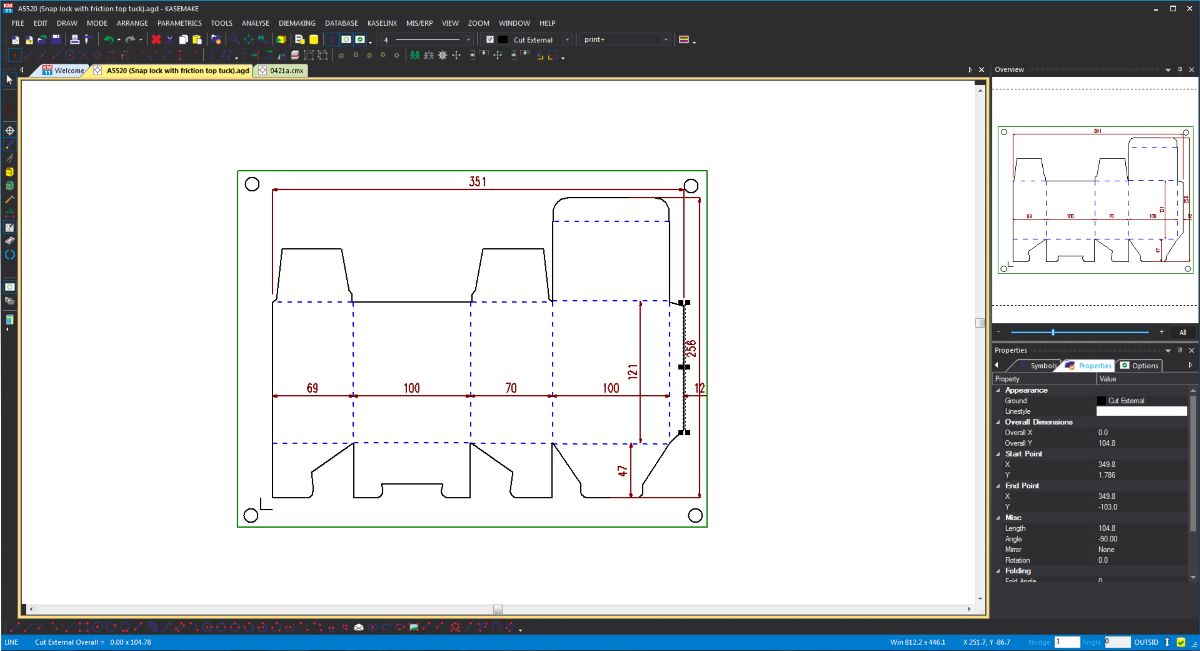Choose the compass drawing tool in left toolbar
Viewport: 1200px width, 651px height.
click(x=10, y=158)
